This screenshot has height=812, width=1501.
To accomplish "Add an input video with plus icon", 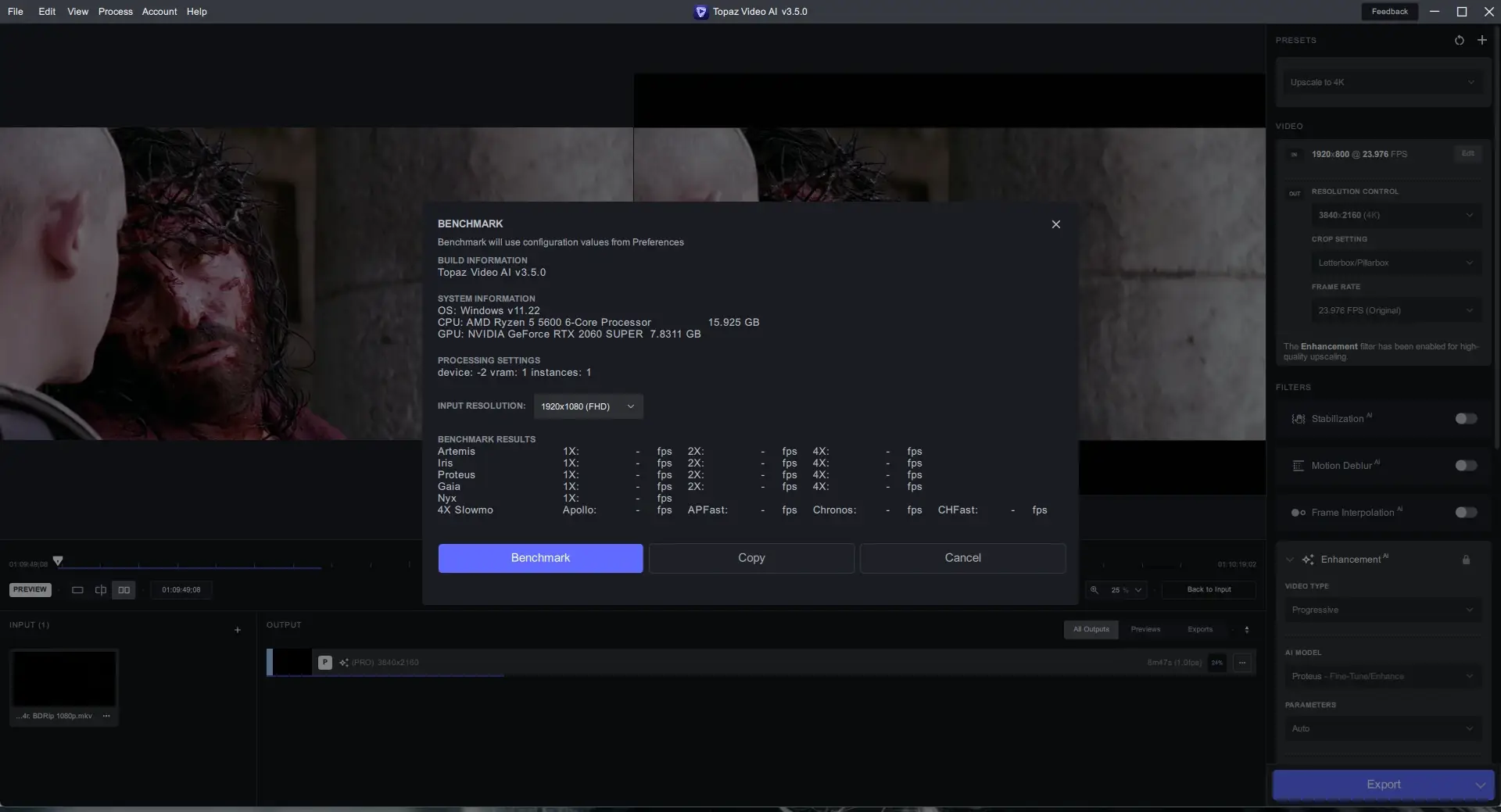I will [x=238, y=630].
